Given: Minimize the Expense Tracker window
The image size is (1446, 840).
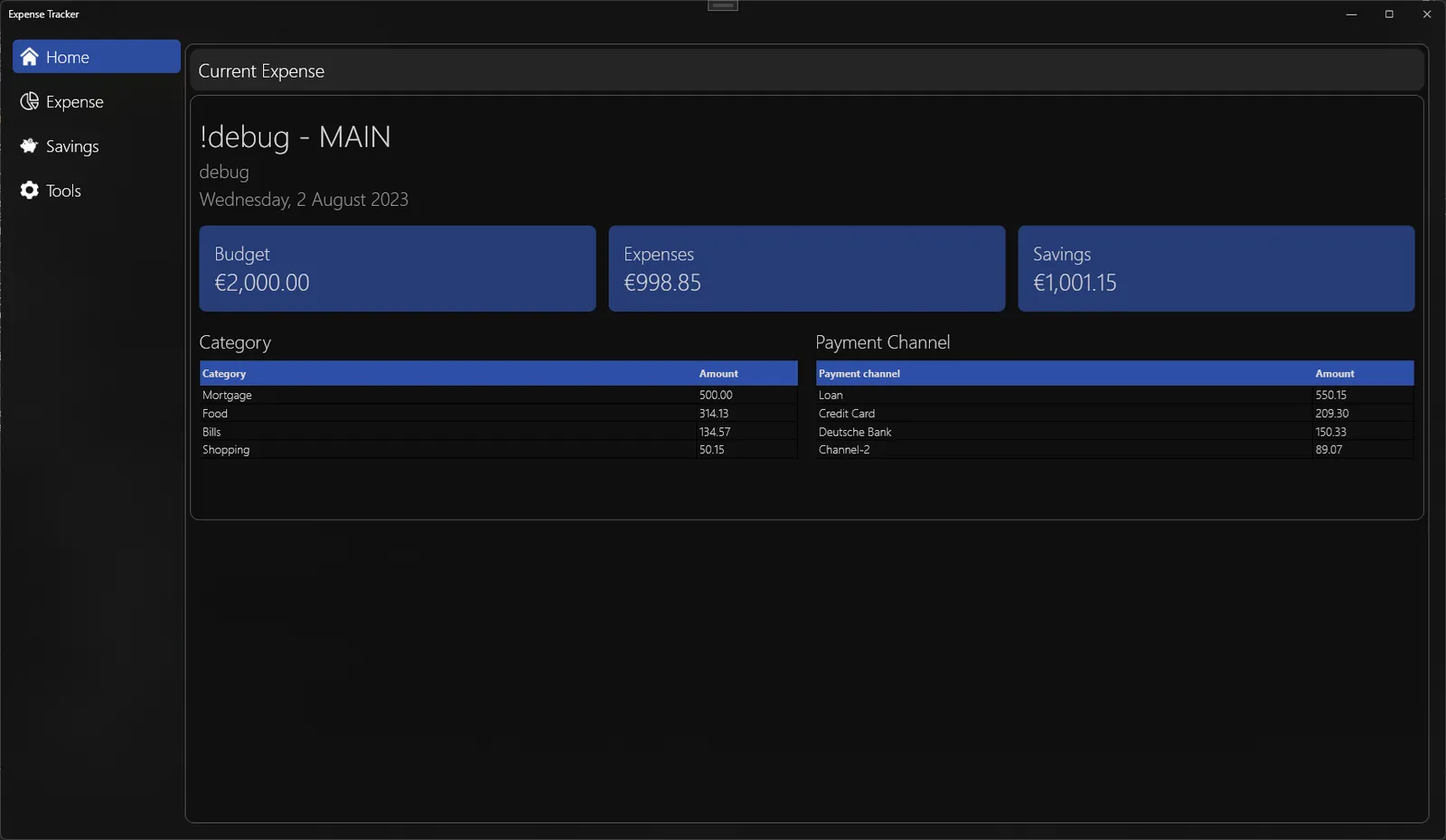Looking at the screenshot, I should tap(1351, 14).
